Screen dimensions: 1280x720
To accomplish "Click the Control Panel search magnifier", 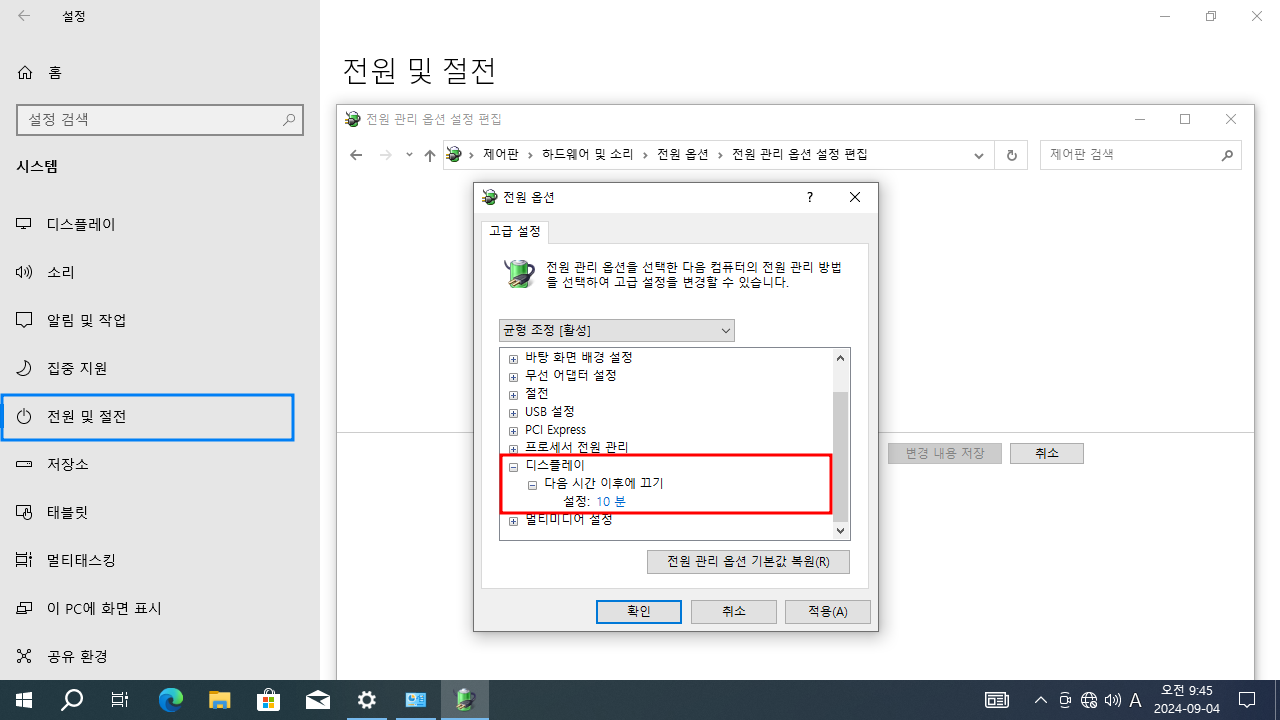I will pos(1227,155).
